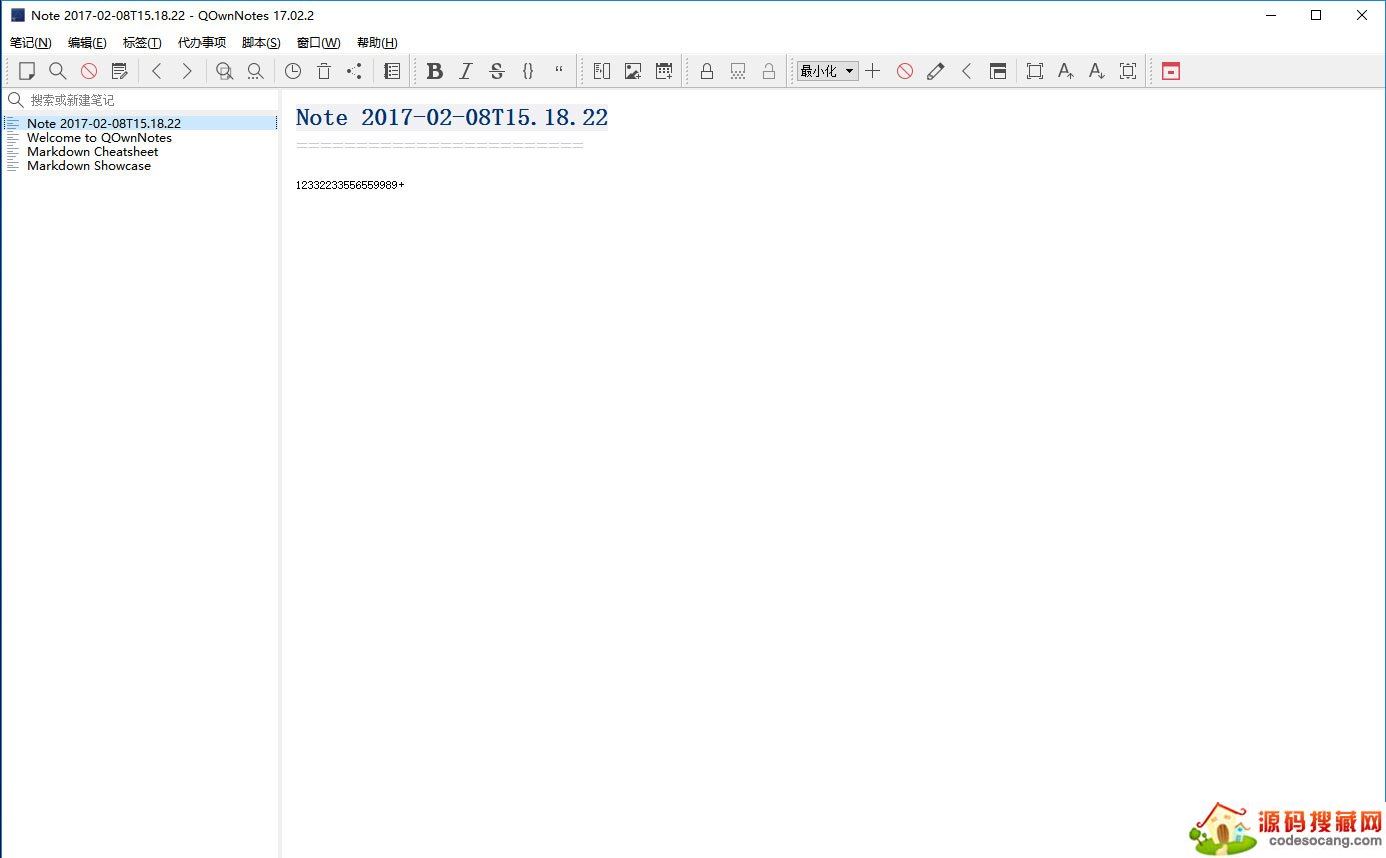Open the 编辑(E) menu
Screen dimensions: 1386x858
87,43
